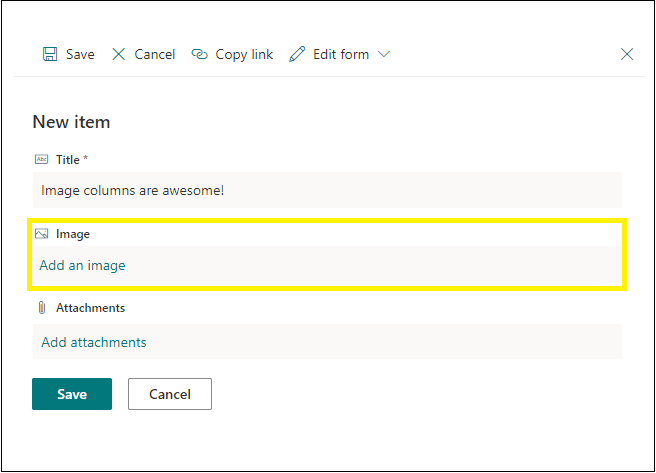The image size is (656, 473).
Task: Click the paperclip icon beside Attachments
Action: [x=41, y=308]
